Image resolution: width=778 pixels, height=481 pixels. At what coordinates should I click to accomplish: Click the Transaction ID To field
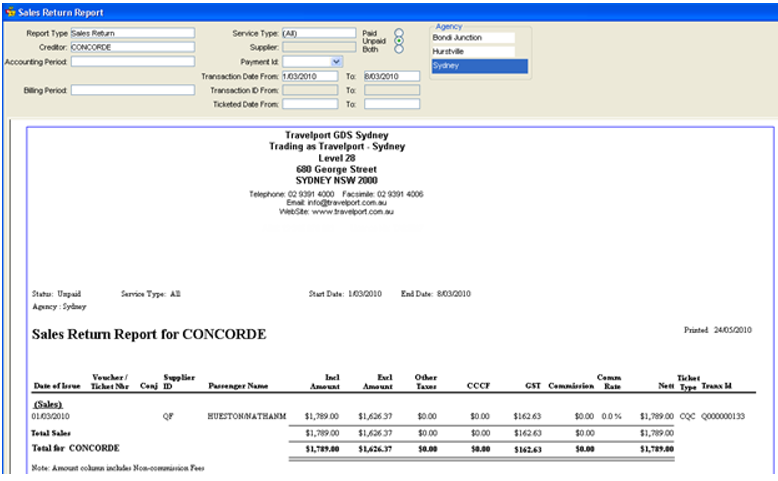pos(392,90)
